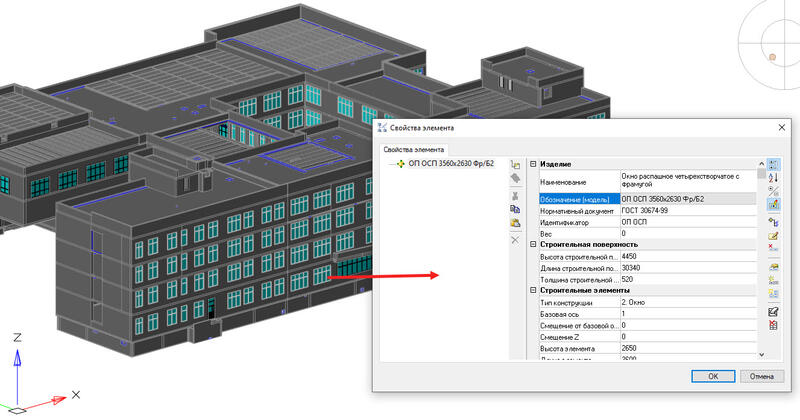The width and height of the screenshot is (800, 420).
Task: Collapse the Строительная поверхность section
Action: click(533, 244)
